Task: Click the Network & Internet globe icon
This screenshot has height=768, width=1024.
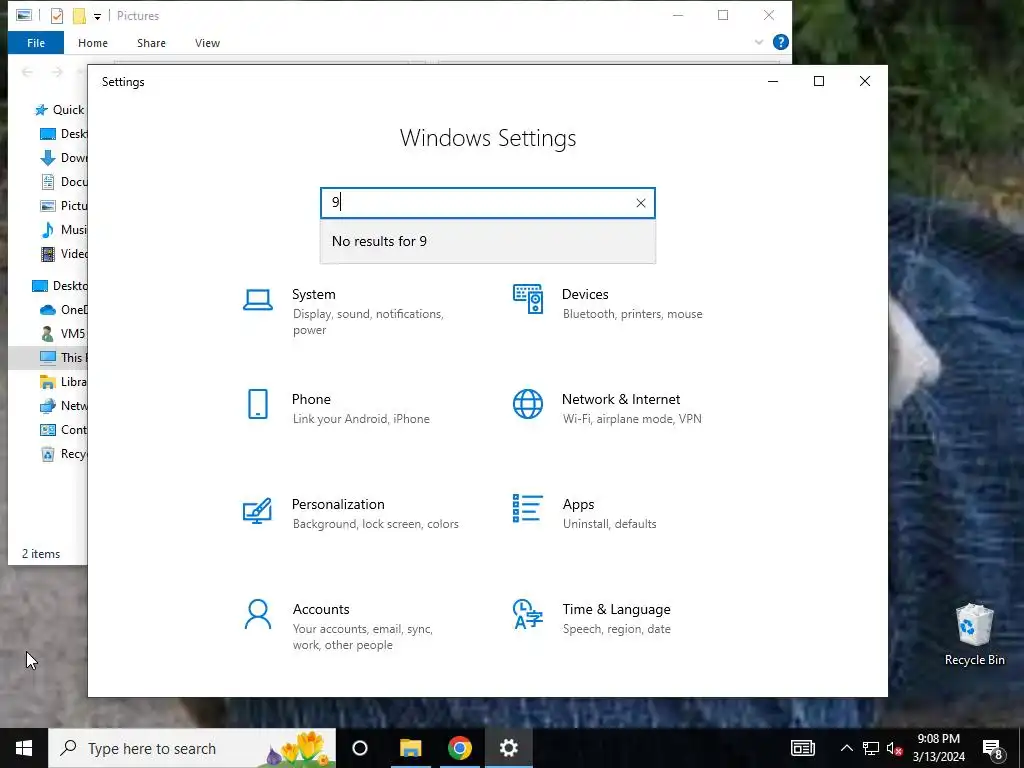Action: pyautogui.click(x=528, y=404)
